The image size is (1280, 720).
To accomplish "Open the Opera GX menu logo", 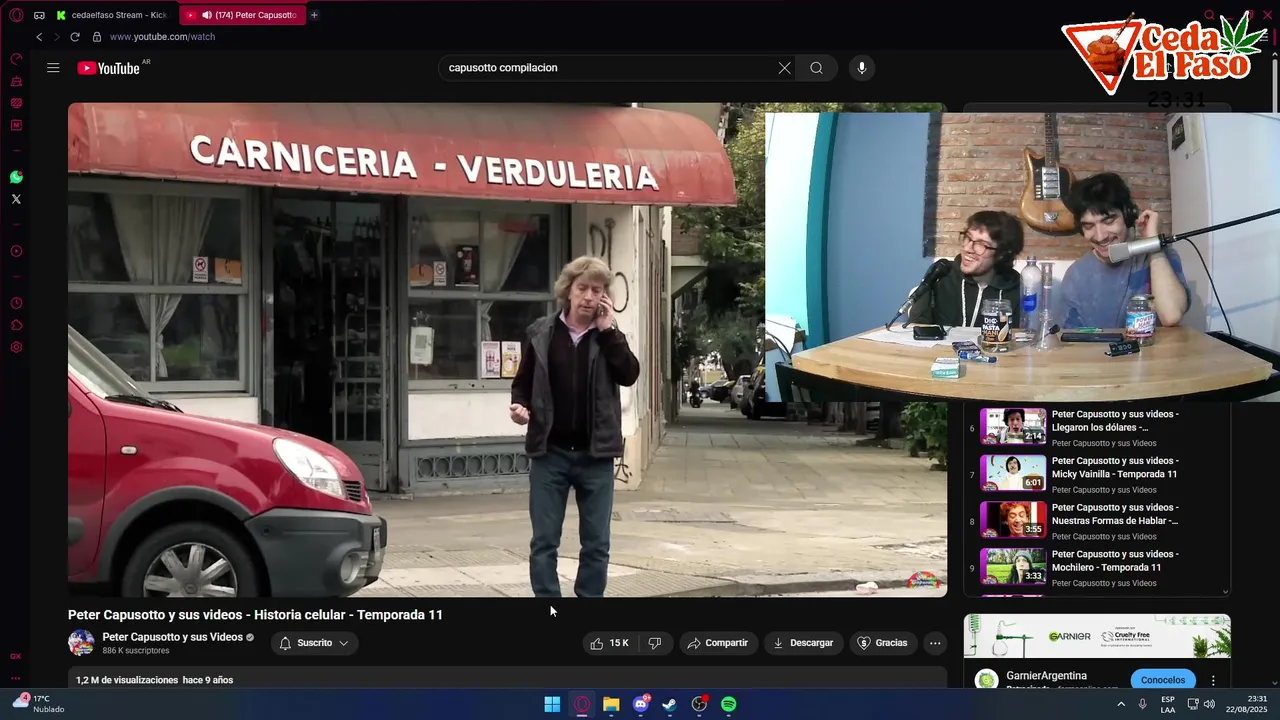I will point(16,15).
